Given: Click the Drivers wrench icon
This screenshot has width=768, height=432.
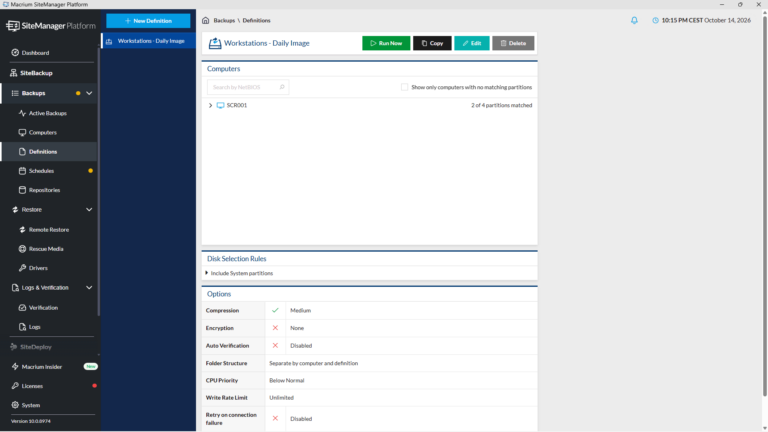Looking at the screenshot, I should [22, 268].
